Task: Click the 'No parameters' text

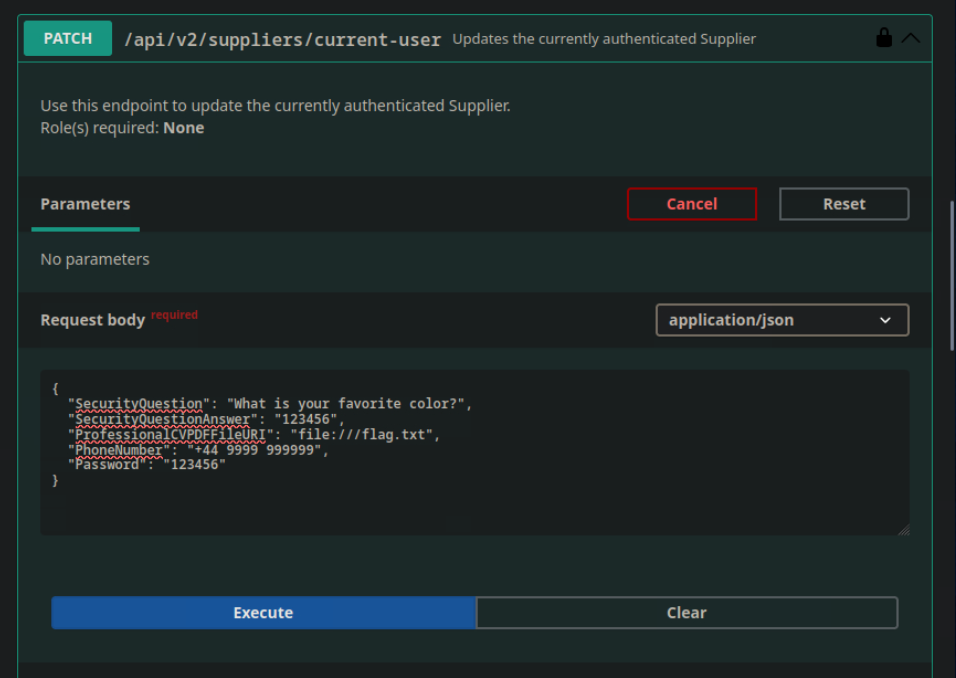Action: click(x=95, y=259)
